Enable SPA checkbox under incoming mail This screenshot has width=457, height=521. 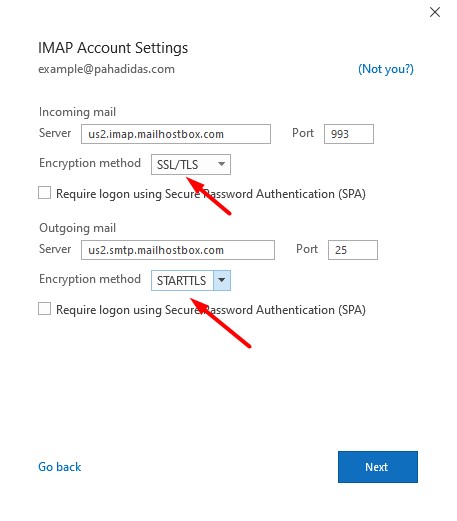[45, 193]
